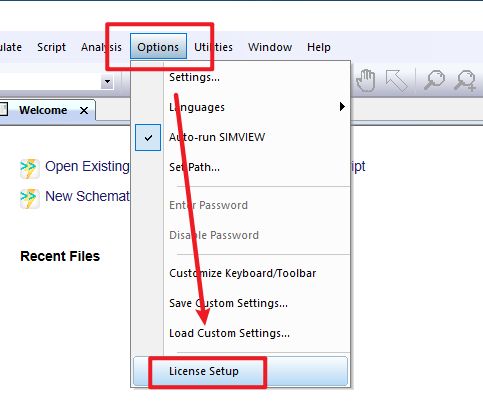The width and height of the screenshot is (483, 419).
Task: Click the document icon on Welcome tab
Action: click(x=4, y=110)
